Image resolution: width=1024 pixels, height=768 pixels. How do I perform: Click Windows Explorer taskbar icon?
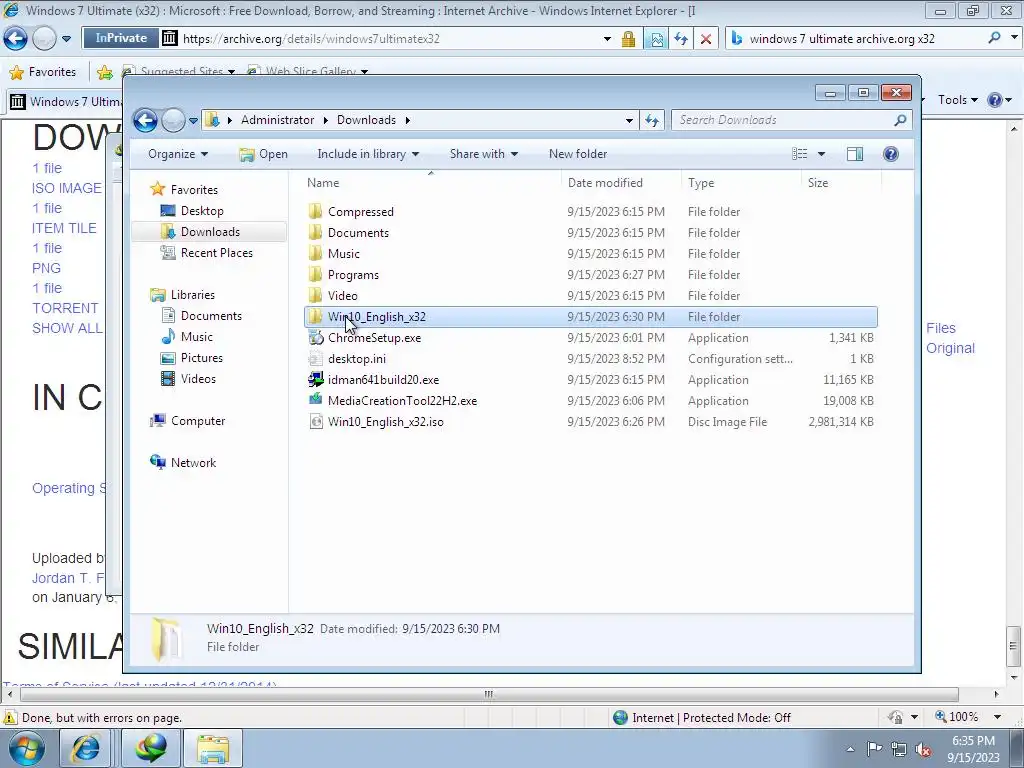(213, 748)
